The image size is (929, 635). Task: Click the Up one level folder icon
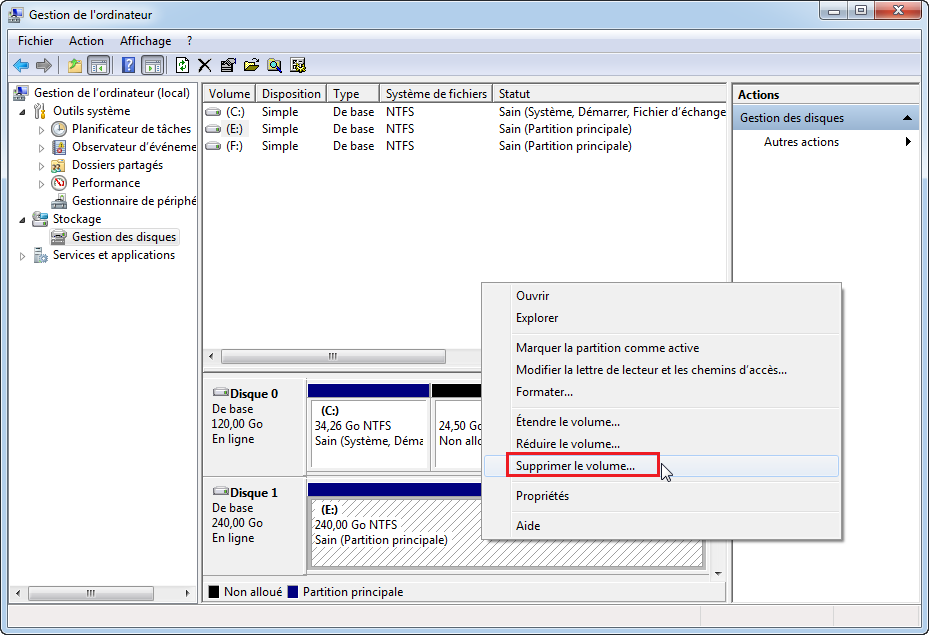click(x=75, y=65)
